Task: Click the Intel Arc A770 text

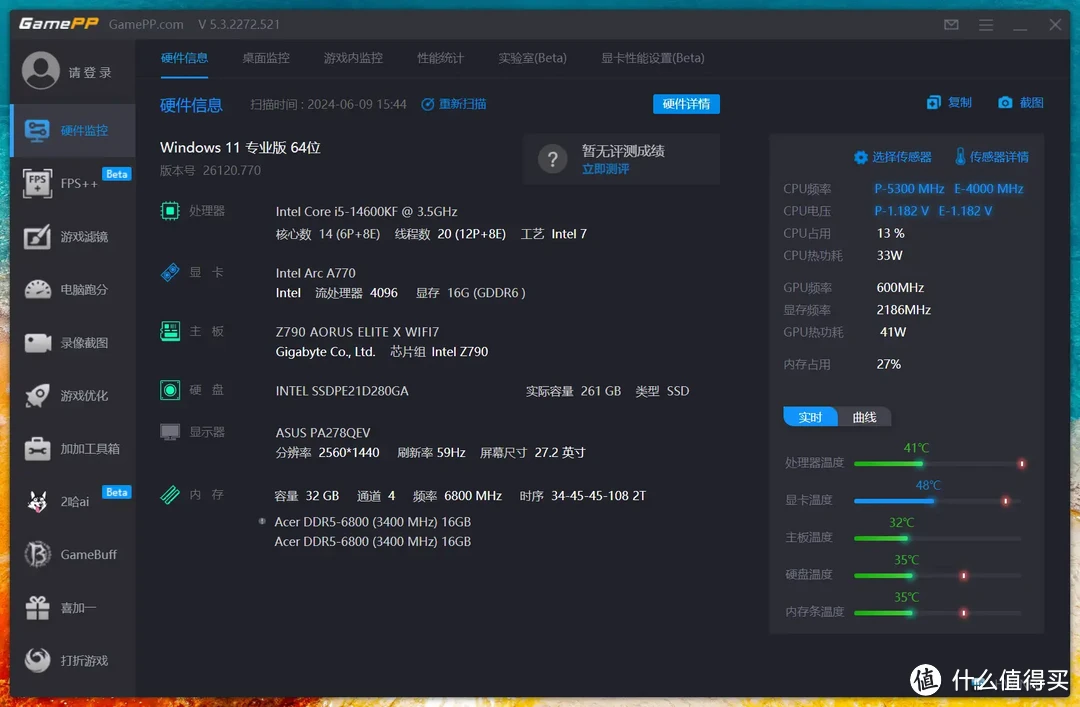Action: (x=315, y=273)
